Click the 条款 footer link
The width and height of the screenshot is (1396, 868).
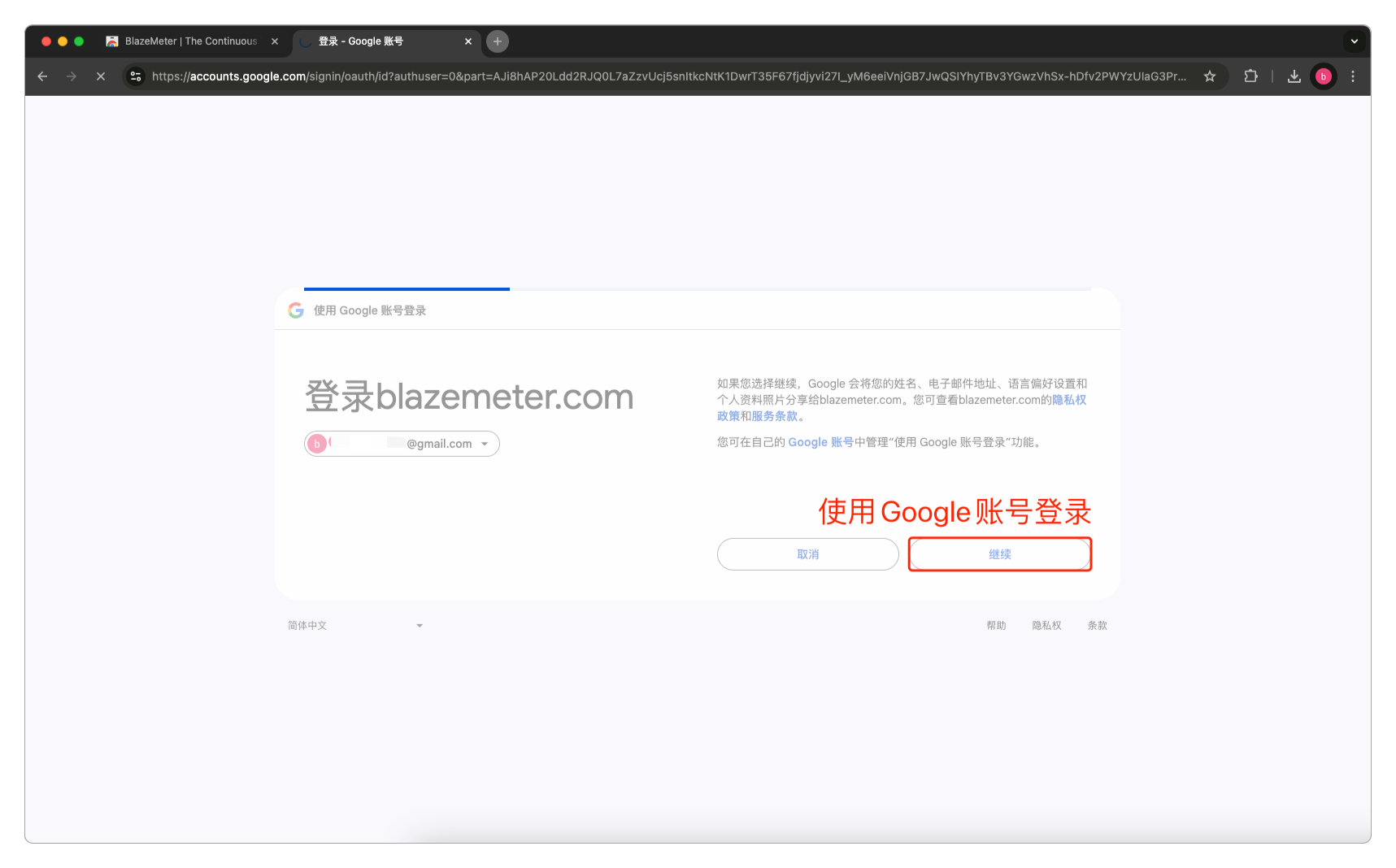(x=1097, y=626)
